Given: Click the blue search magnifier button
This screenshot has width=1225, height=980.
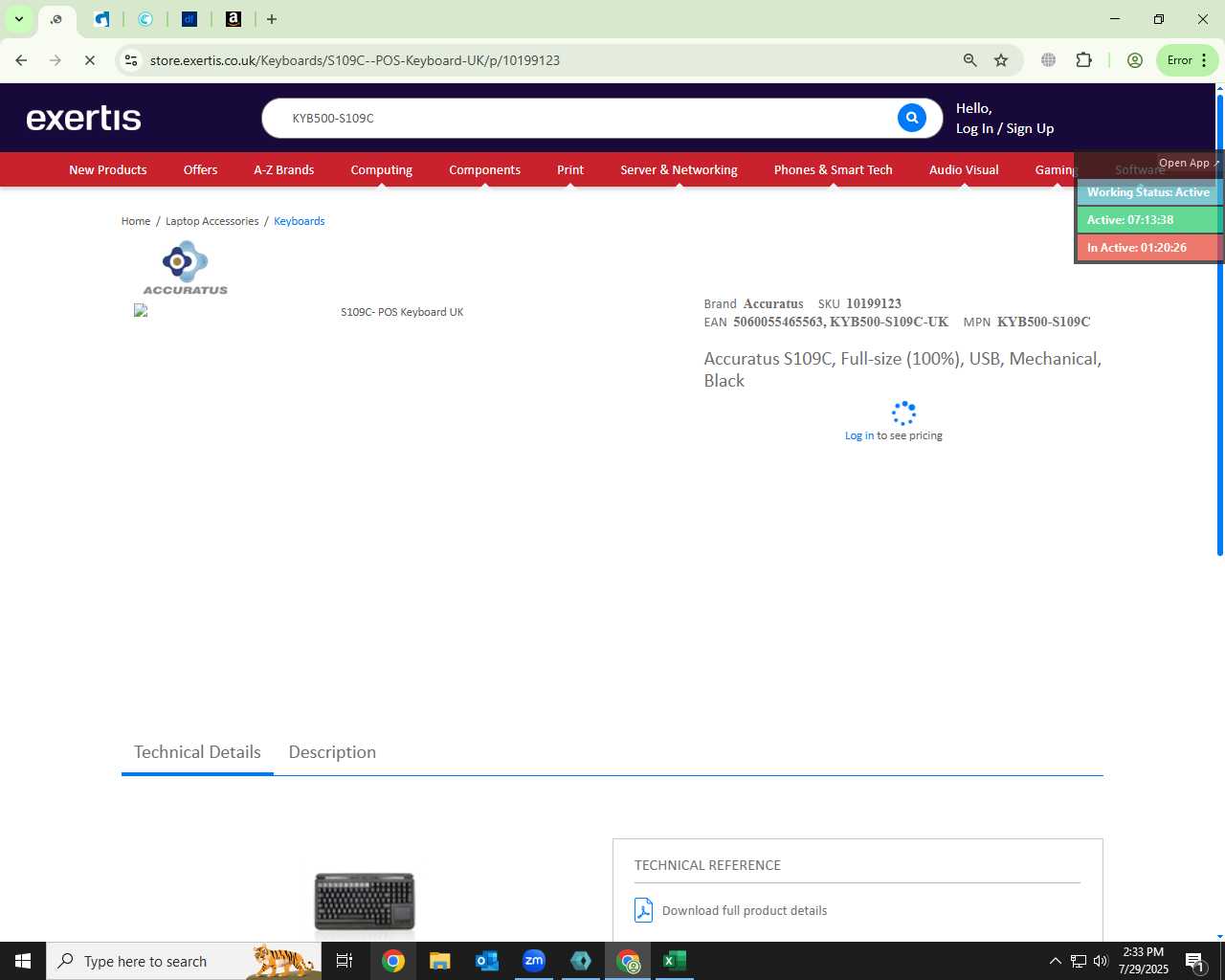Looking at the screenshot, I should (912, 118).
